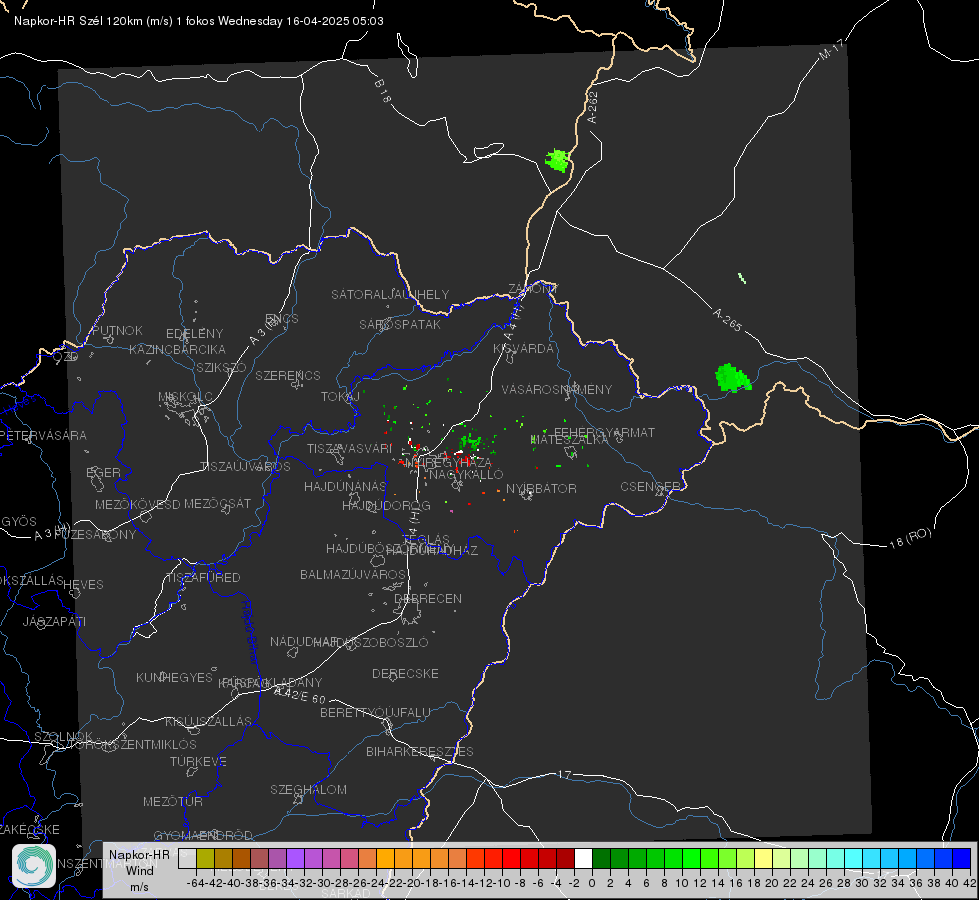Click the CSENGER city label

point(650,487)
